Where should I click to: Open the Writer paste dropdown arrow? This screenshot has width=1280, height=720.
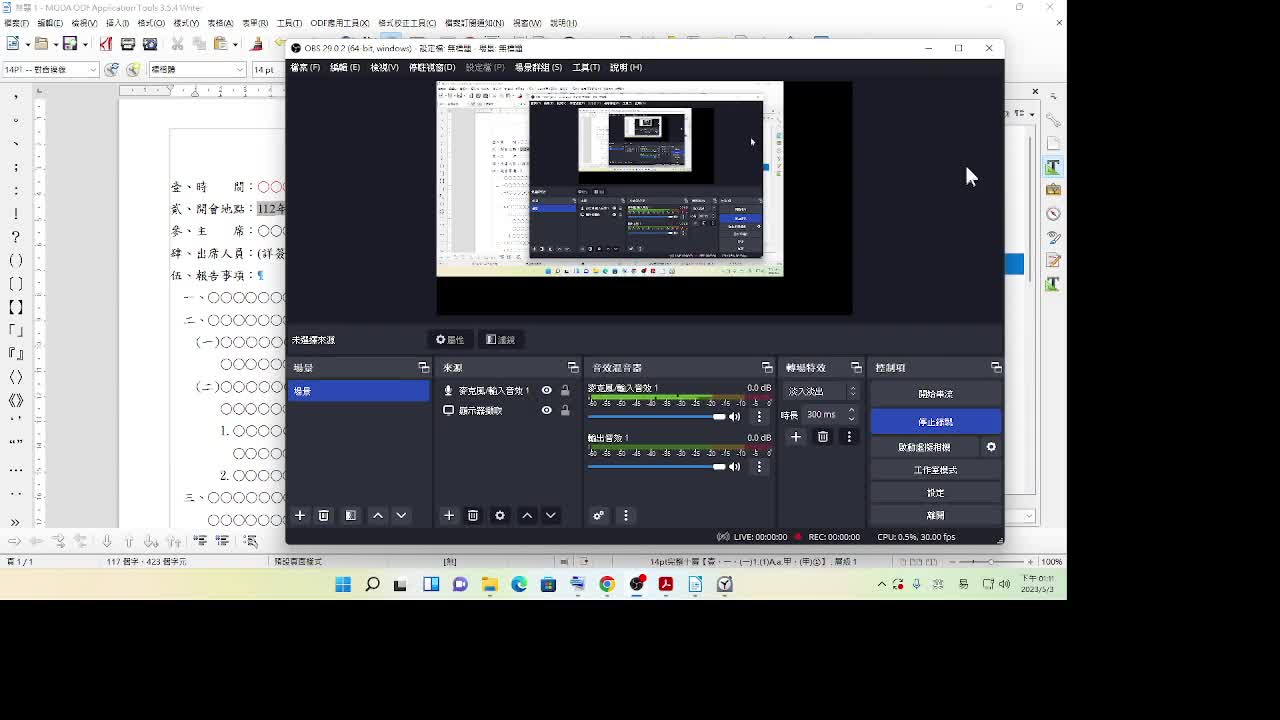point(235,43)
